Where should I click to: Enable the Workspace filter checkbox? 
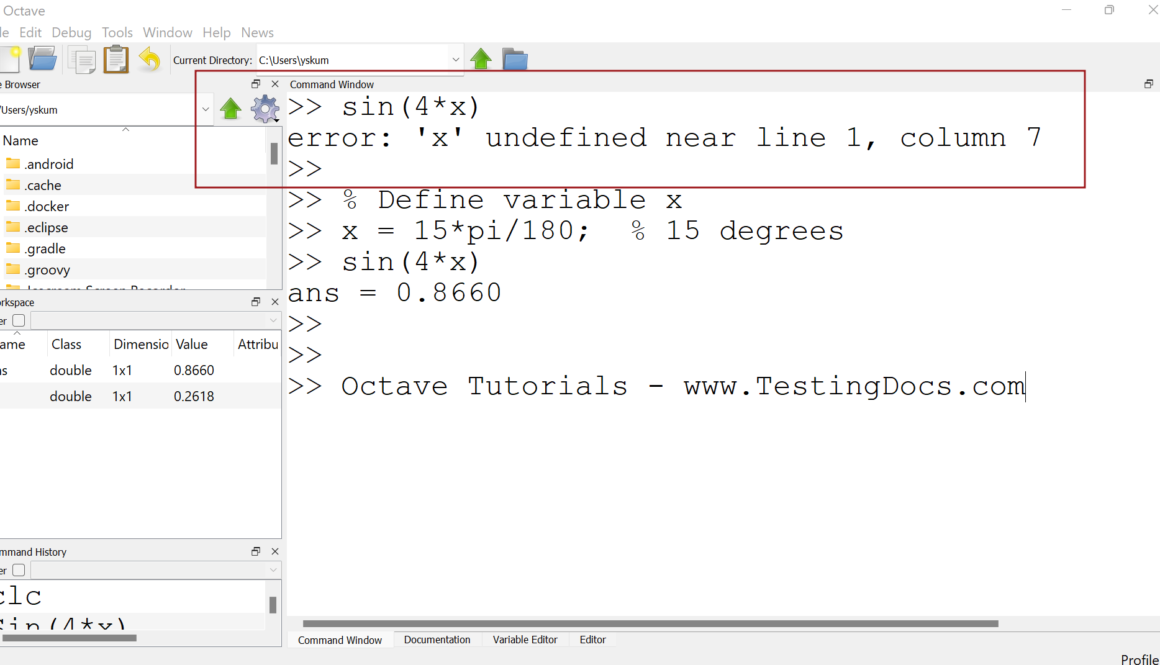[x=18, y=320]
